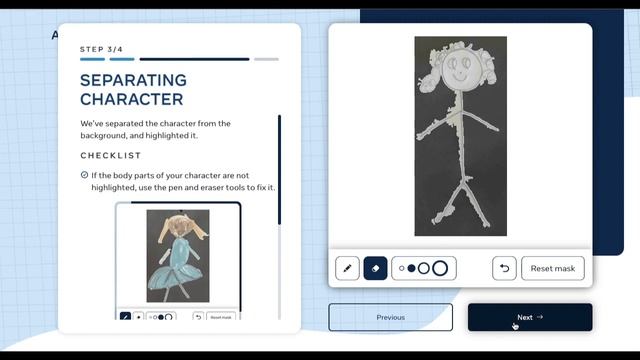Click the first step progress segment
The image size is (640, 360).
coord(92,59)
